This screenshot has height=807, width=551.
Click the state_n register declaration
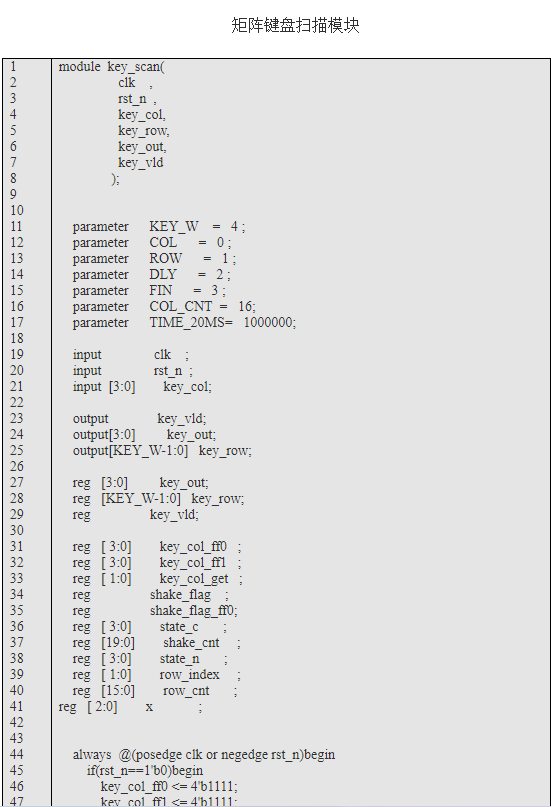150,658
